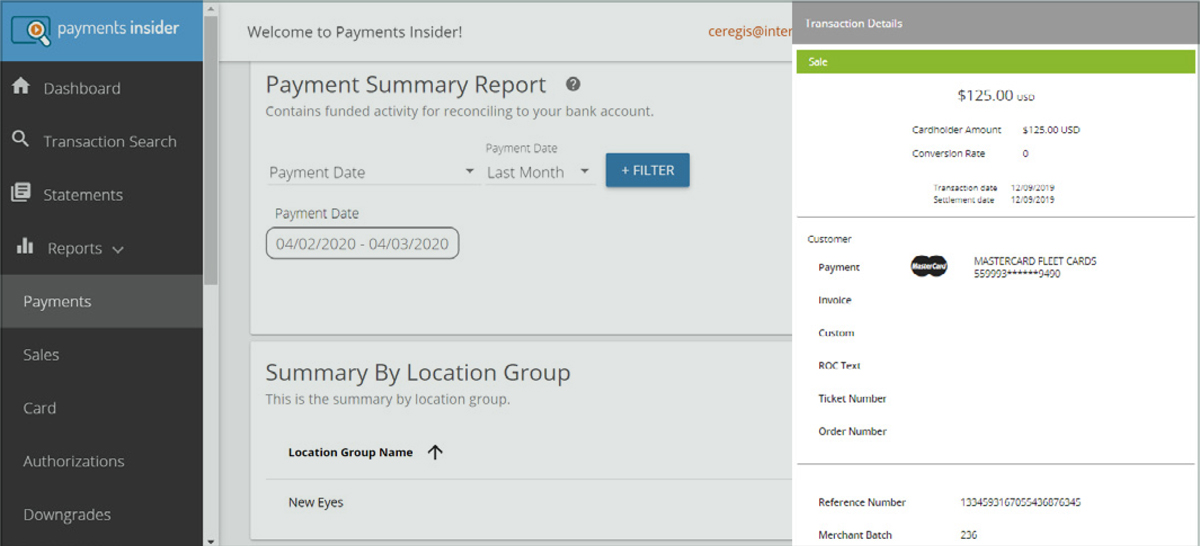
Task: Click the user email link in header
Action: [750, 31]
